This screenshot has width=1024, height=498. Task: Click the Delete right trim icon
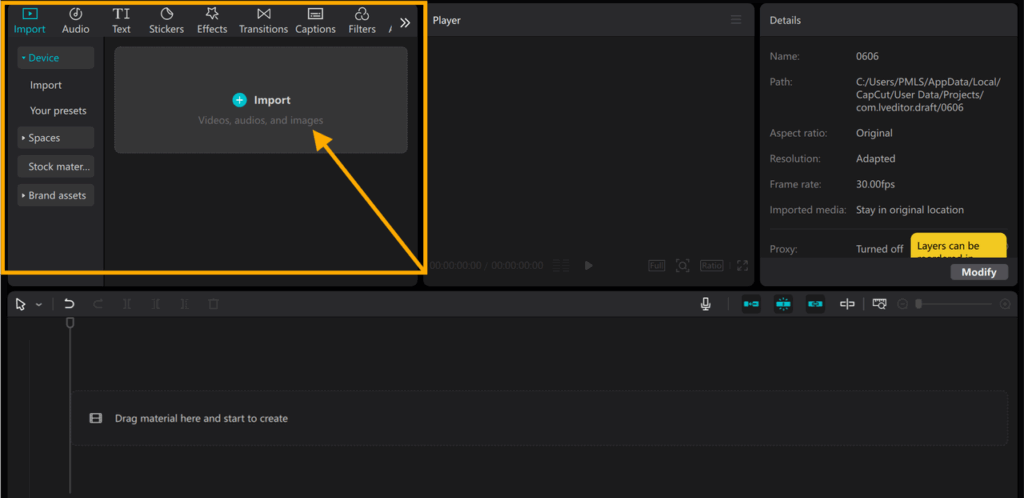184,304
